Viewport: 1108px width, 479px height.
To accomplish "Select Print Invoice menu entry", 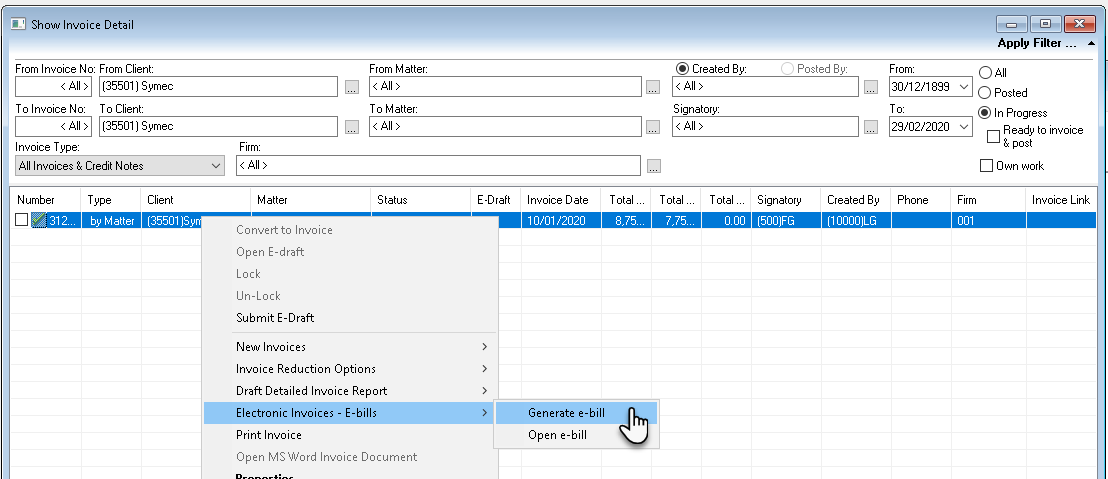I will (x=350, y=435).
